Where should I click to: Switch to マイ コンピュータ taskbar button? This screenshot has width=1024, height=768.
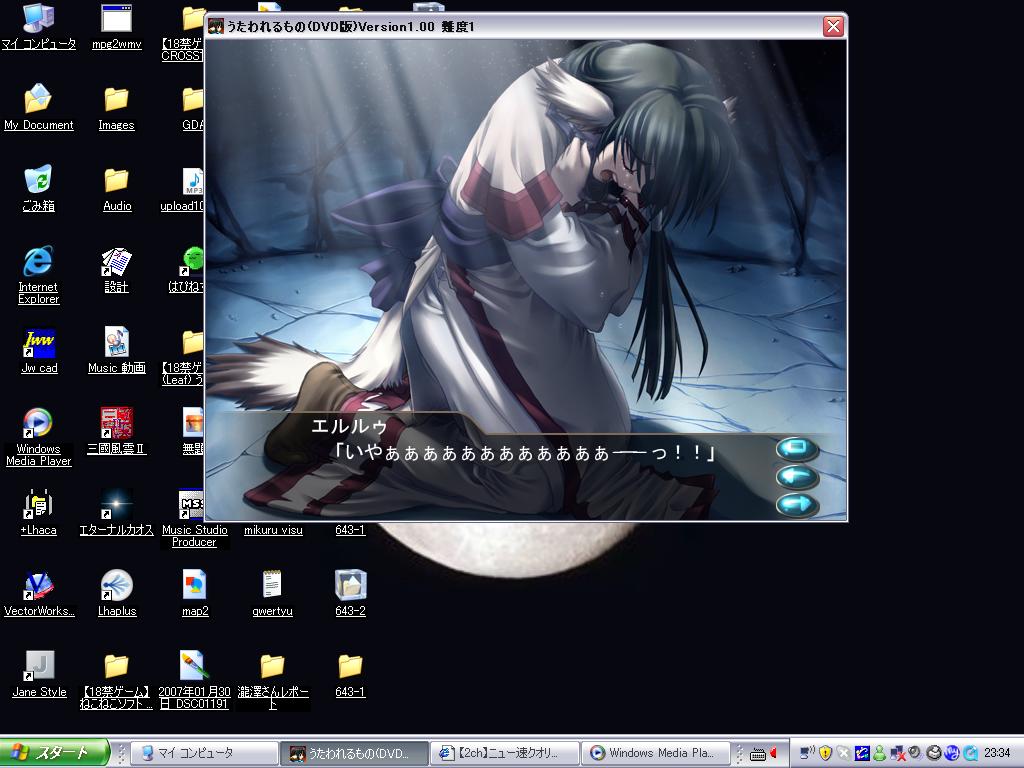point(204,753)
